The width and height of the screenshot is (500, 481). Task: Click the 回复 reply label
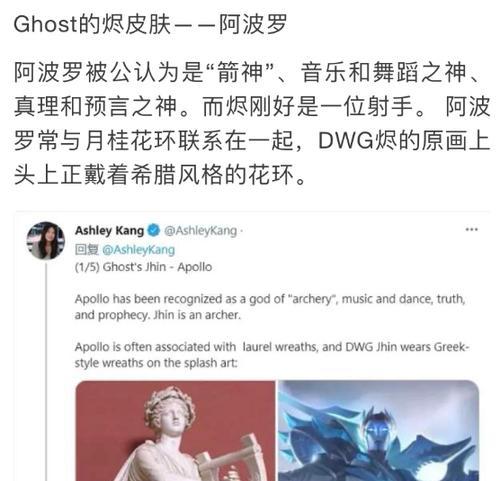[87, 250]
